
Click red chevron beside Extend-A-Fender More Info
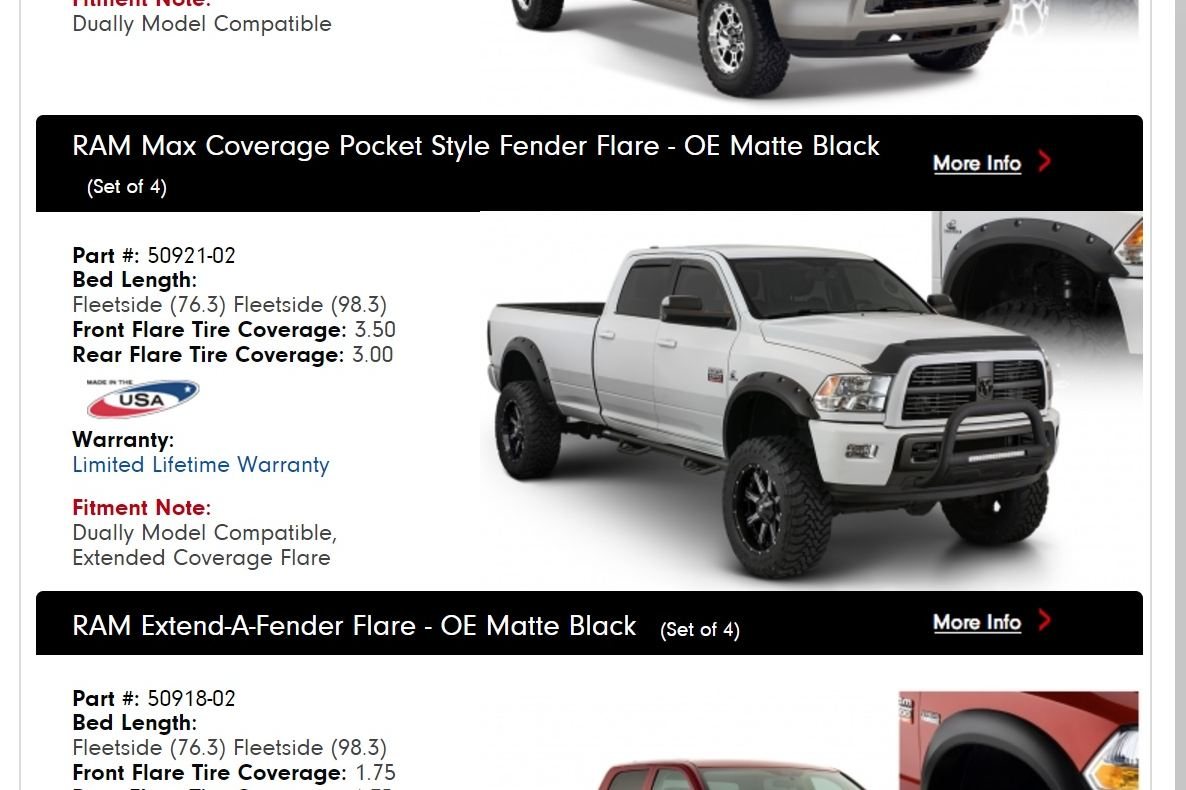pyautogui.click(x=1045, y=620)
